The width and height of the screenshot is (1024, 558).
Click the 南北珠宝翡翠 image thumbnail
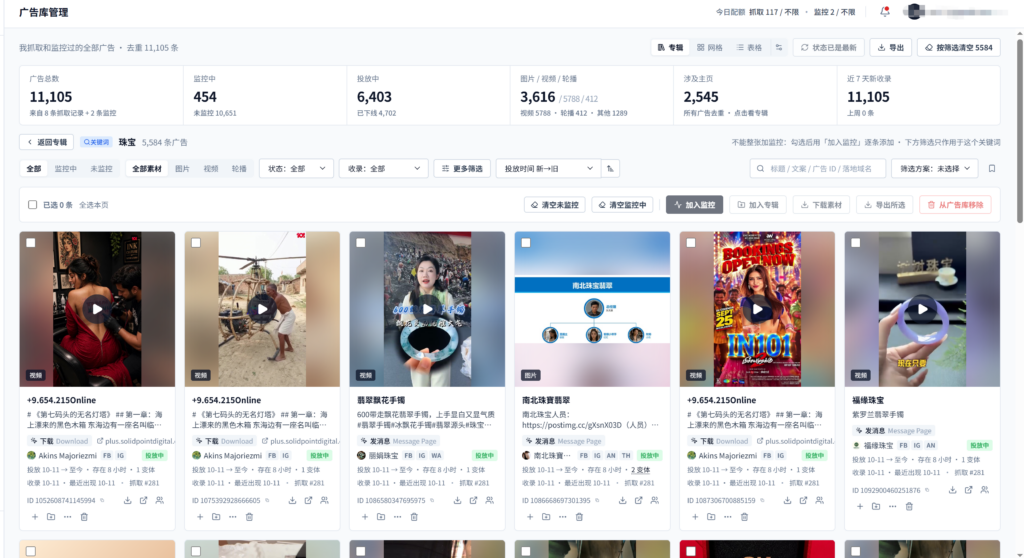tap(592, 309)
